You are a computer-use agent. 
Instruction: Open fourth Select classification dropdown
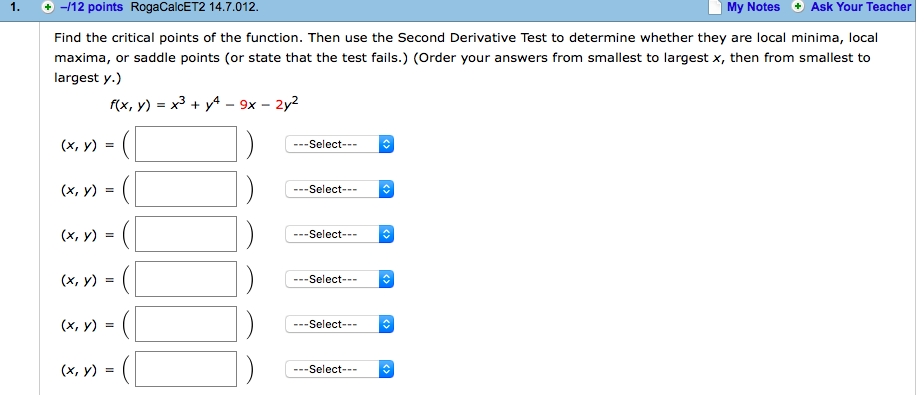[x=339, y=280]
